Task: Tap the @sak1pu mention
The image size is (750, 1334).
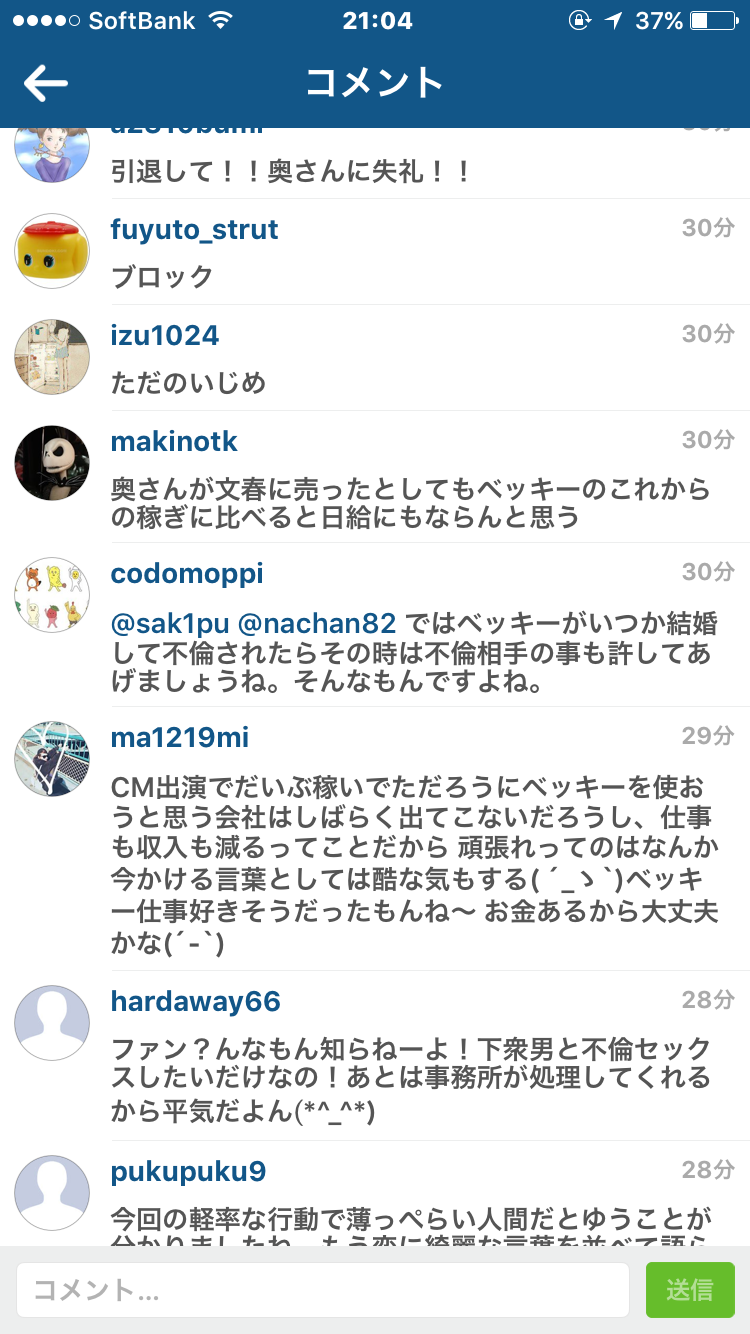Action: (169, 625)
